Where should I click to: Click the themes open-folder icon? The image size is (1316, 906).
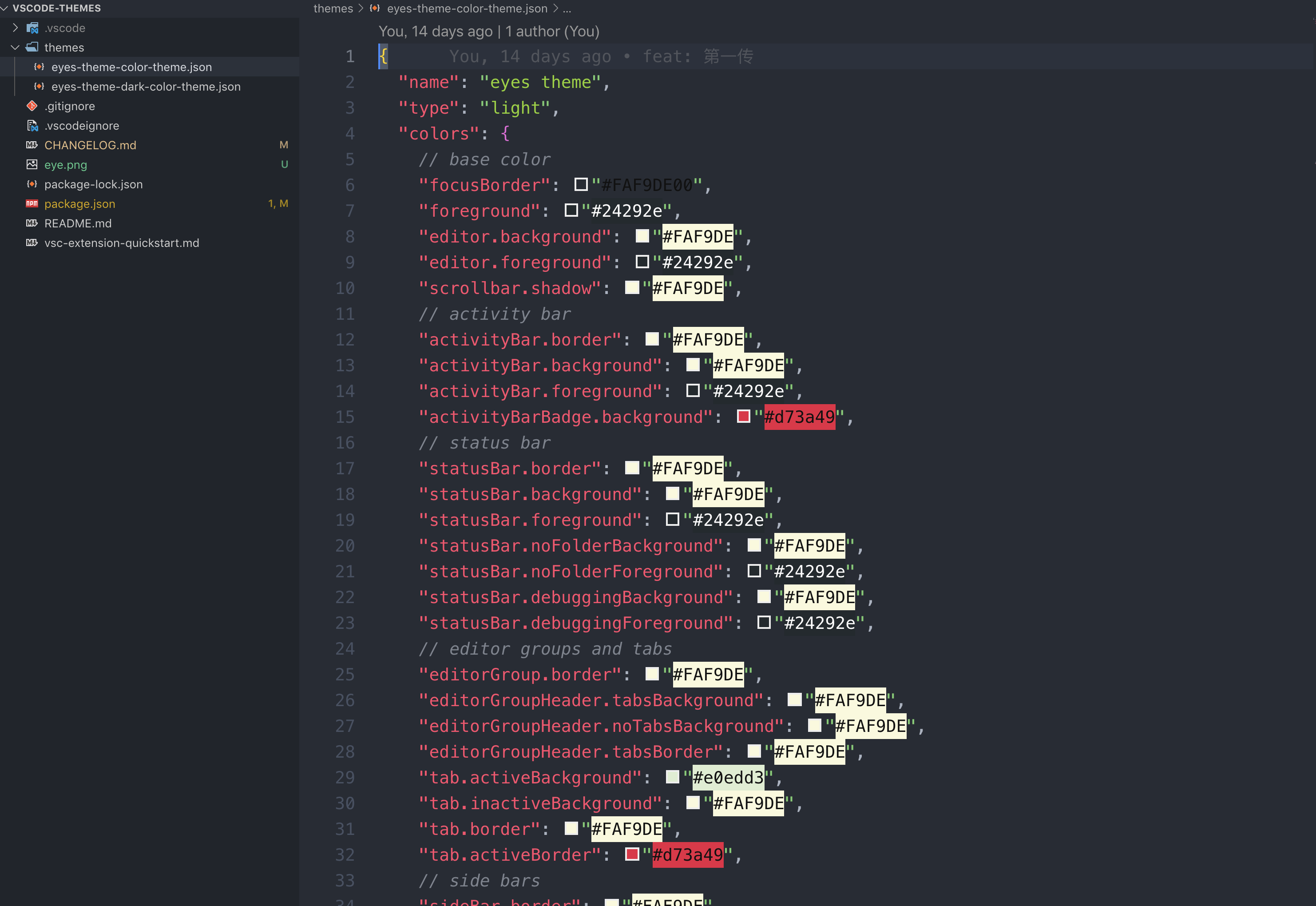click(x=32, y=47)
